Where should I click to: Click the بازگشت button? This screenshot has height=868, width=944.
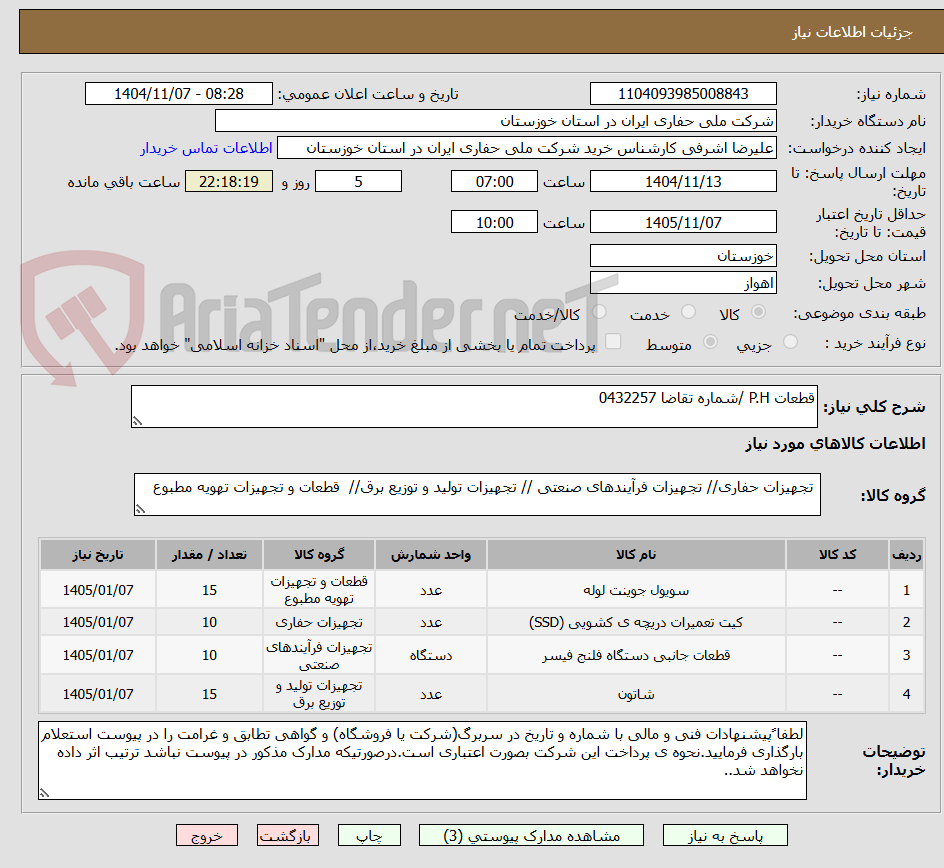click(287, 835)
